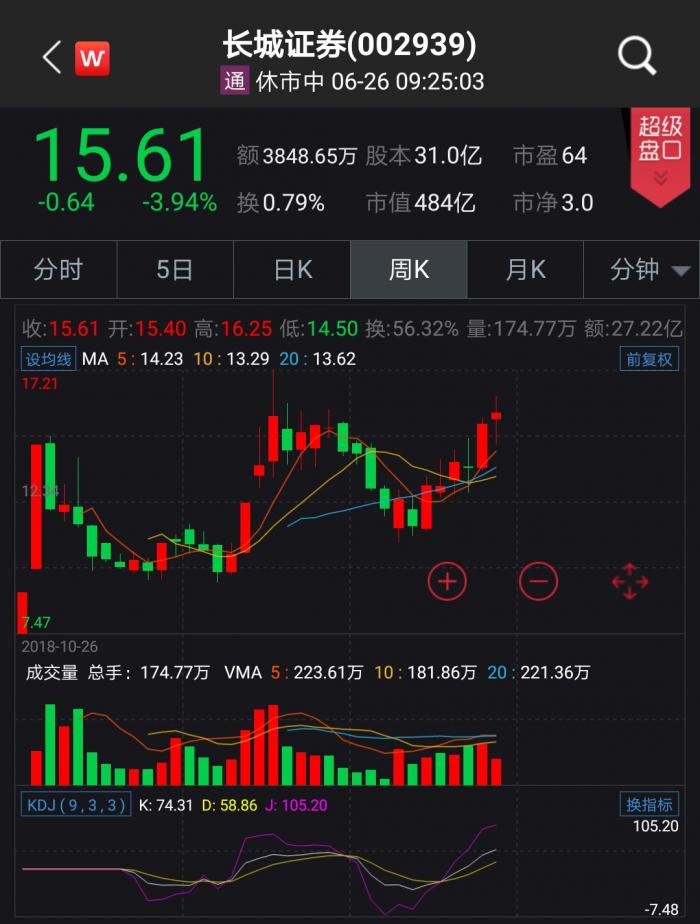Tap the VMA 10: 181.86万 value
700x924 pixels.
tap(425, 673)
